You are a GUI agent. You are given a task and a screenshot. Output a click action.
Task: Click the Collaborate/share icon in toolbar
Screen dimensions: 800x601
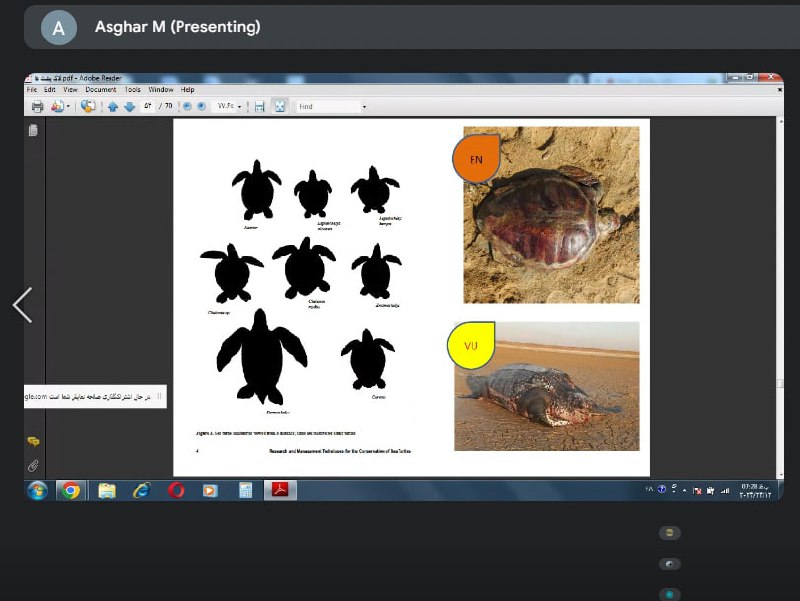click(88, 106)
